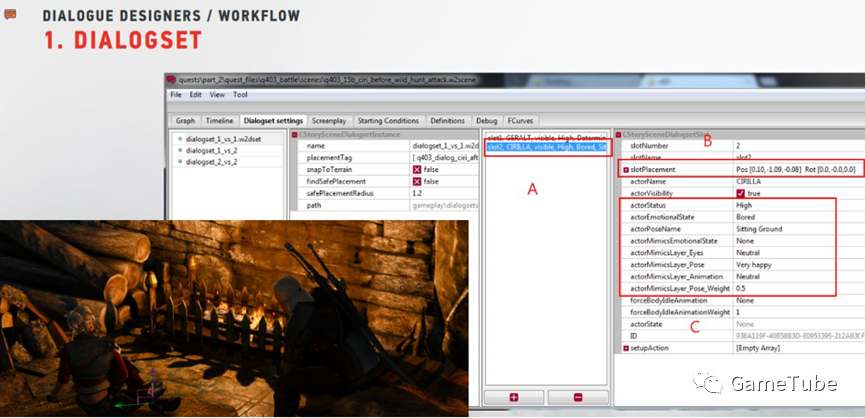Click the name value field
The image size is (865, 418).
(445, 146)
